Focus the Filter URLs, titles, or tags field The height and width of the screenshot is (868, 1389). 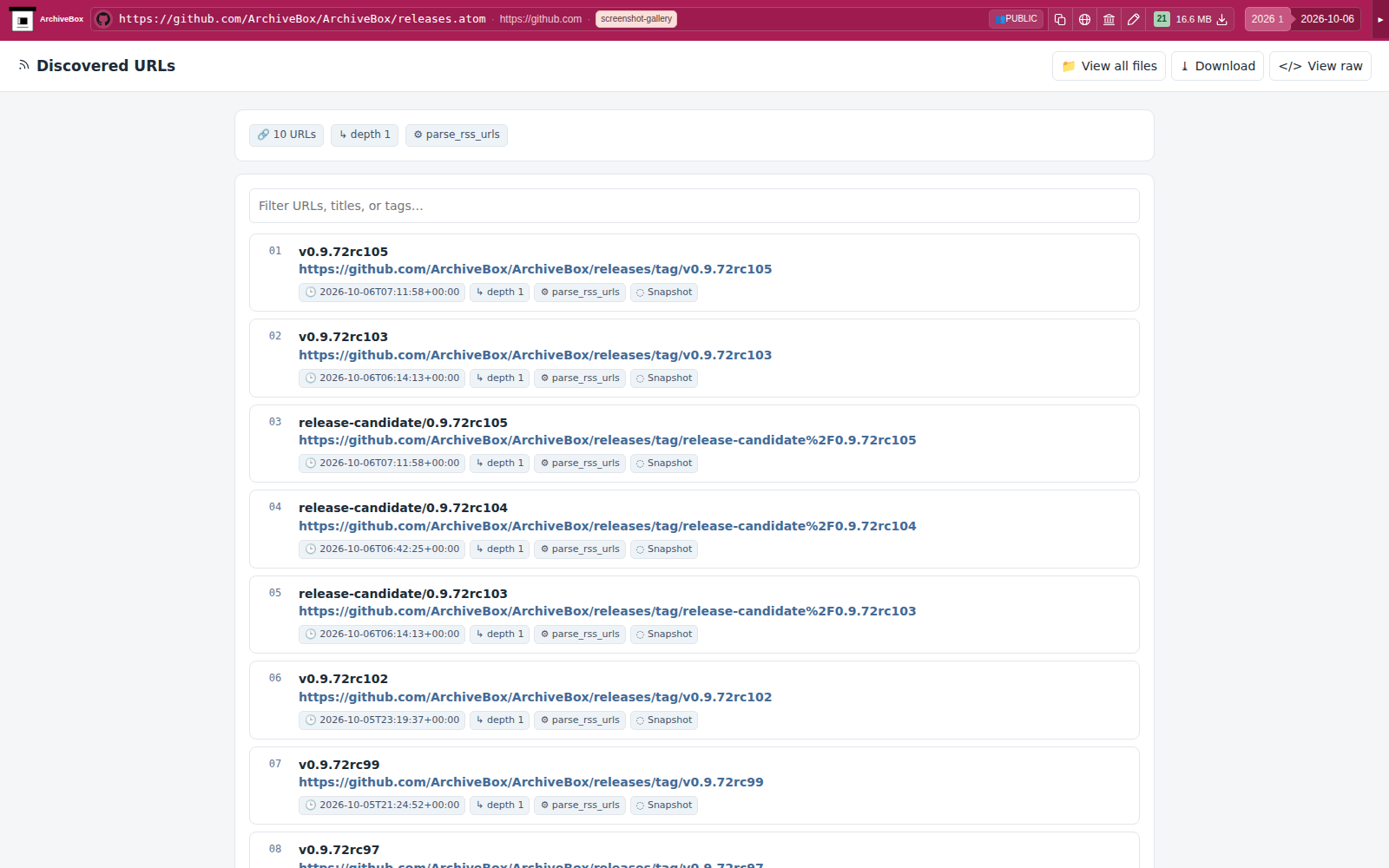tap(694, 206)
